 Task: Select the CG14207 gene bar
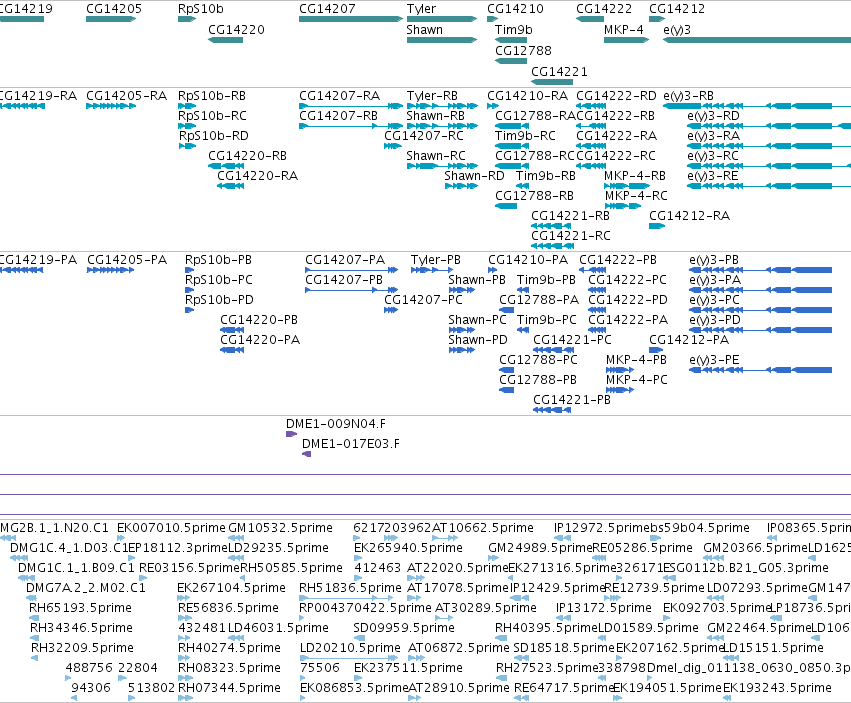click(x=351, y=20)
